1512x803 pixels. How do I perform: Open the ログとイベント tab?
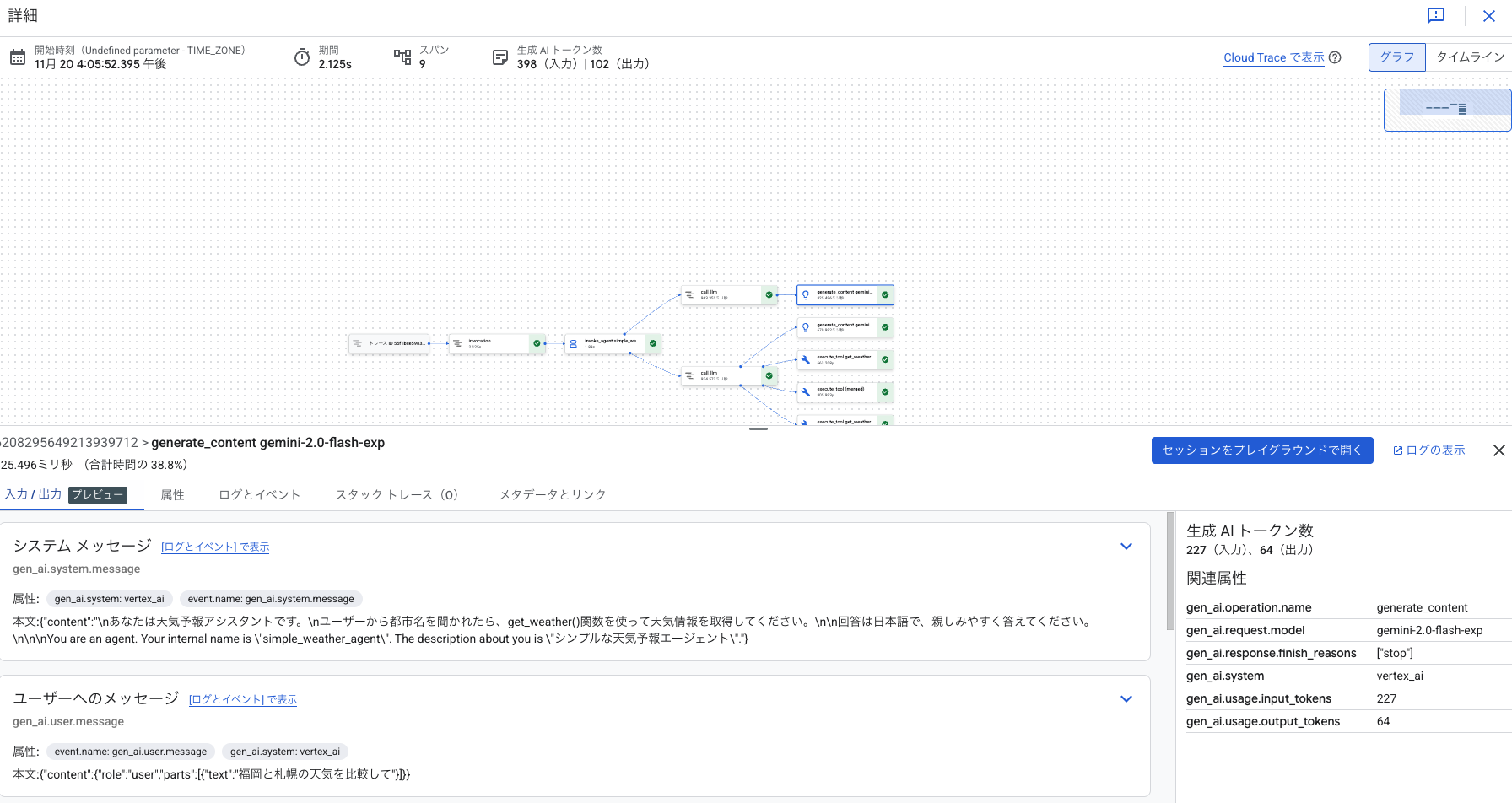[x=259, y=495]
